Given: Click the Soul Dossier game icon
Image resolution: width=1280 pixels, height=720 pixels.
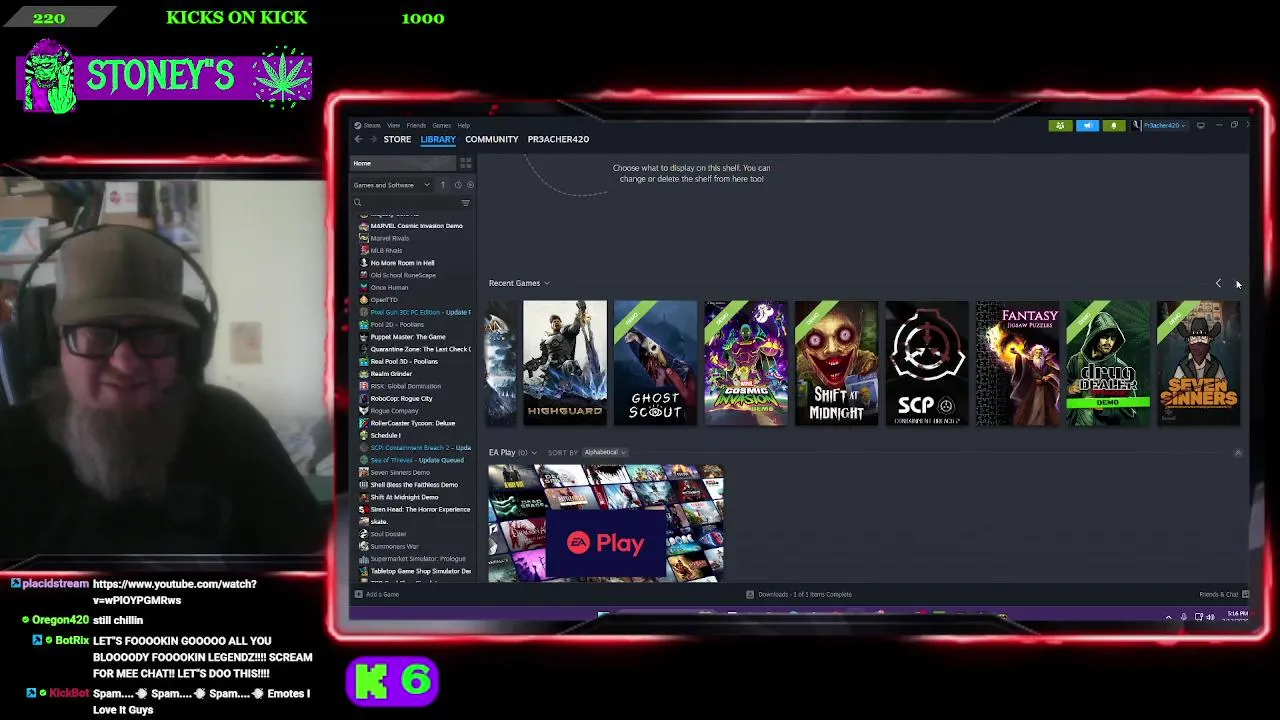Looking at the screenshot, I should coord(364,534).
